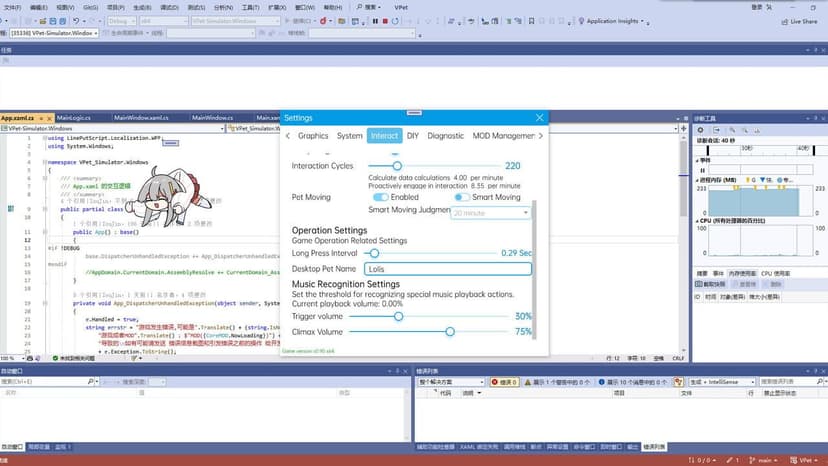Viewport: 828px width, 466px height.
Task: Open the Diagnostic settings tab
Action: 445,136
